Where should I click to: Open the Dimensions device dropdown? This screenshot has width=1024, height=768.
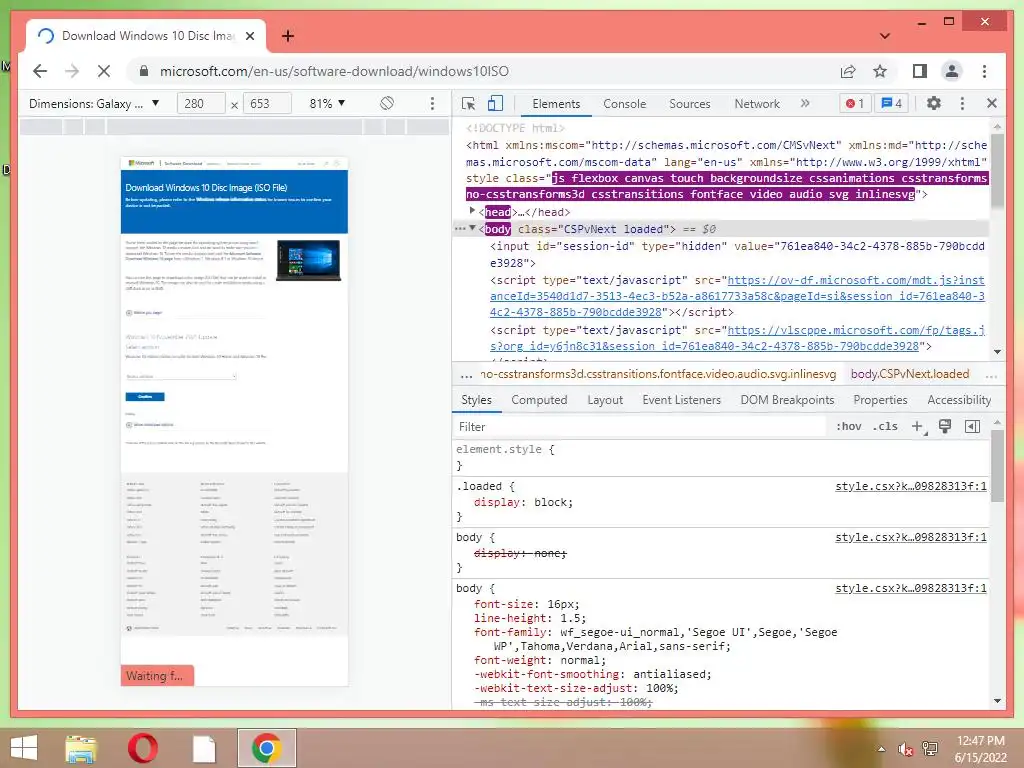coord(94,103)
